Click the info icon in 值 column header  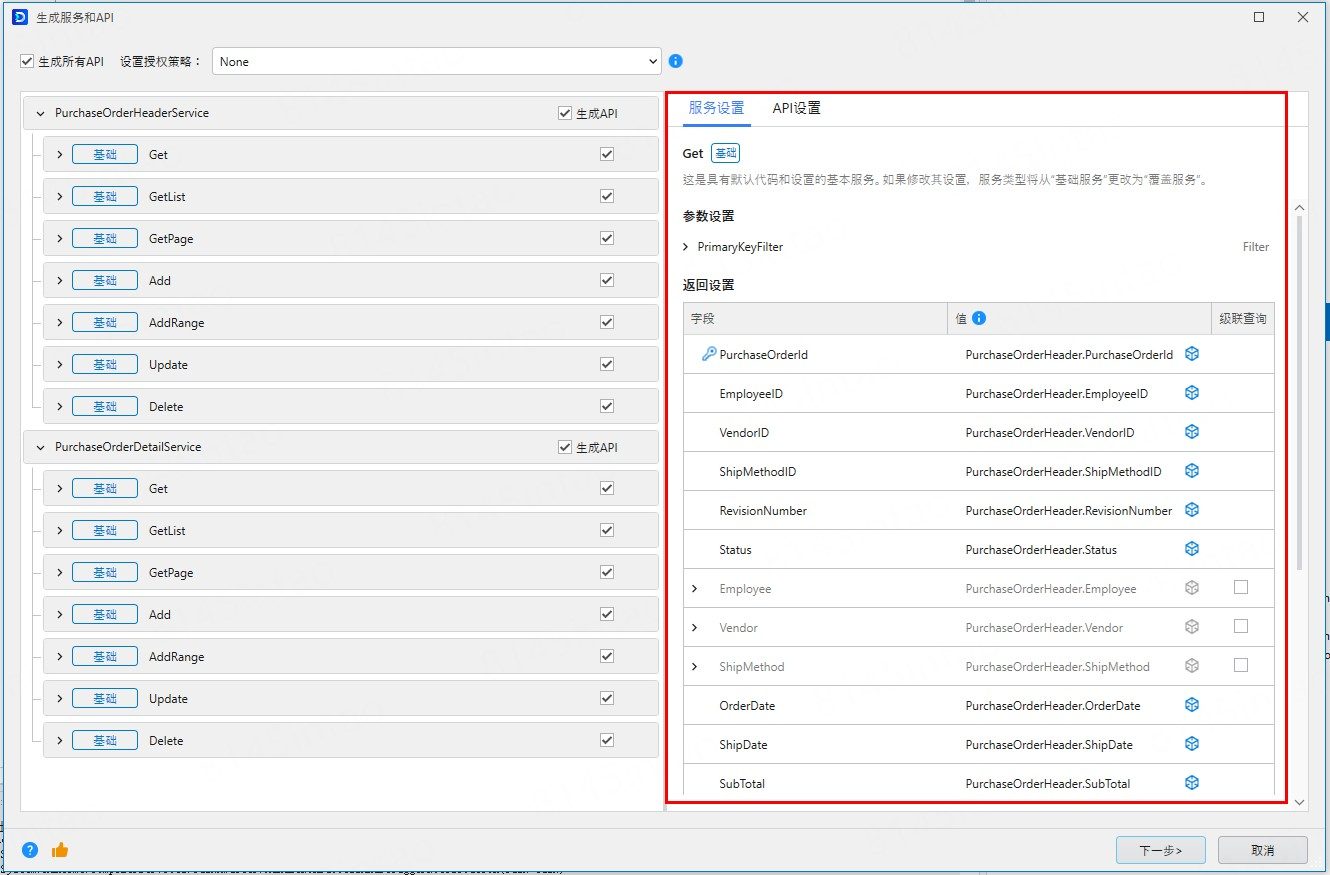(979, 318)
